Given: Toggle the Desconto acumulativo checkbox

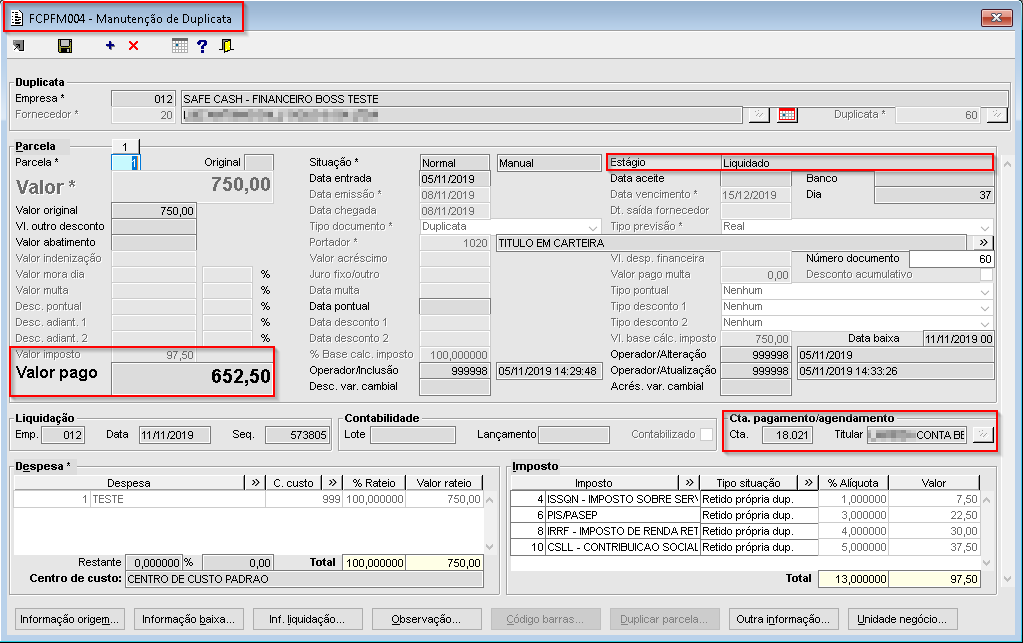Looking at the screenshot, I should click(986, 275).
